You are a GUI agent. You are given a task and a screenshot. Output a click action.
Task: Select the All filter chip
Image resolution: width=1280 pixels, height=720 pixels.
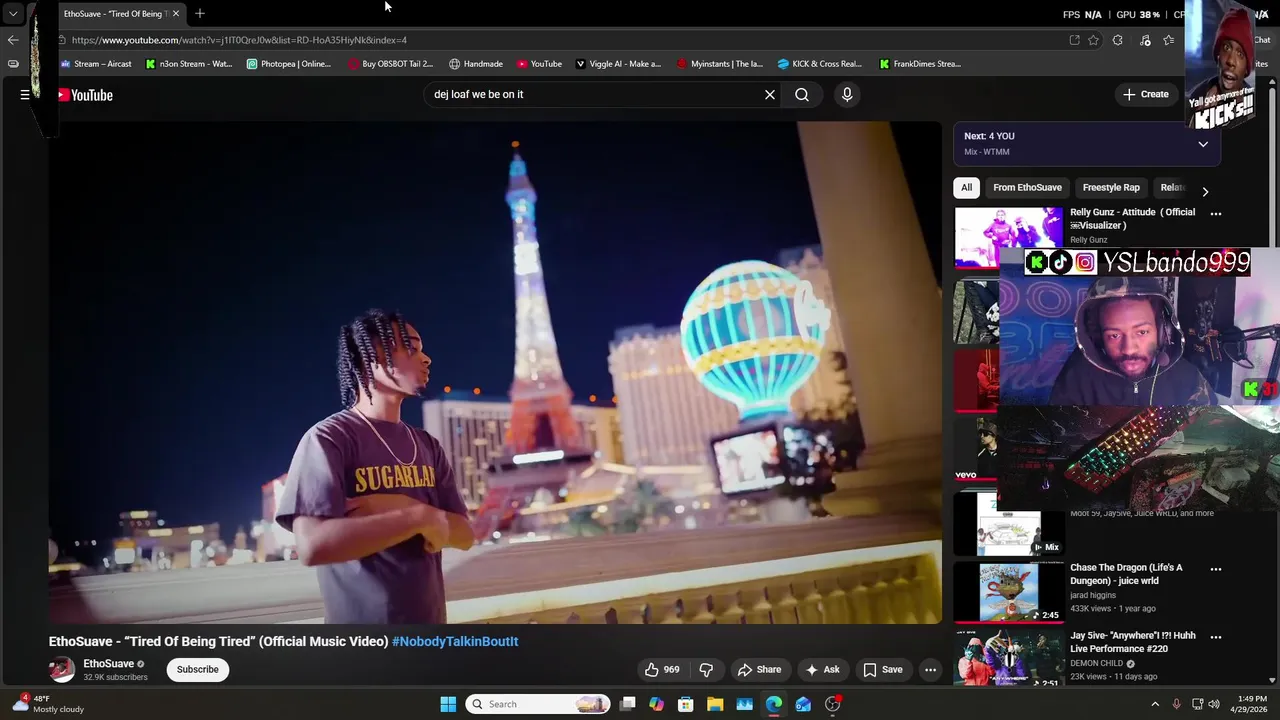point(966,188)
